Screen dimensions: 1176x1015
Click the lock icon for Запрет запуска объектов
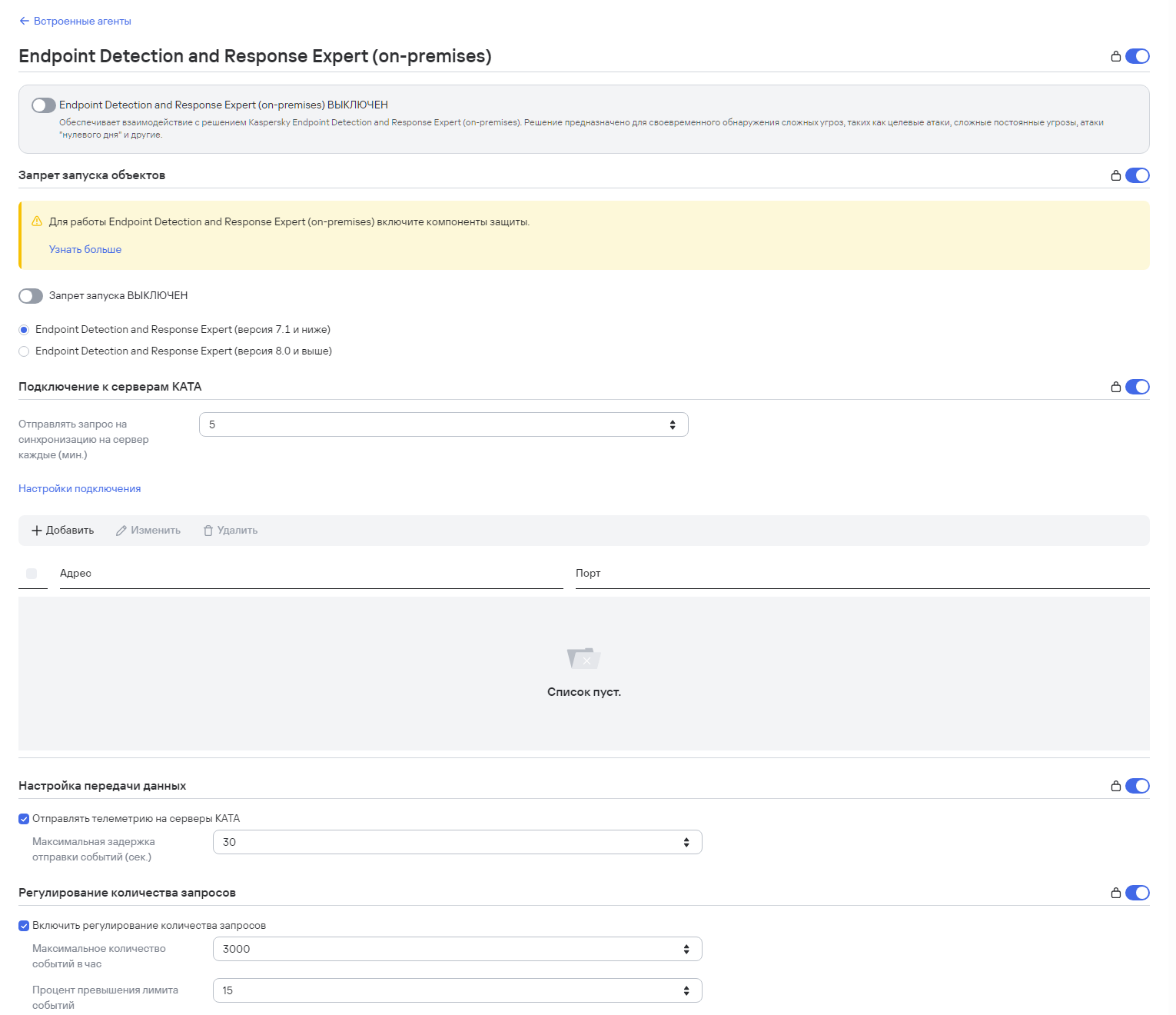point(1116,175)
